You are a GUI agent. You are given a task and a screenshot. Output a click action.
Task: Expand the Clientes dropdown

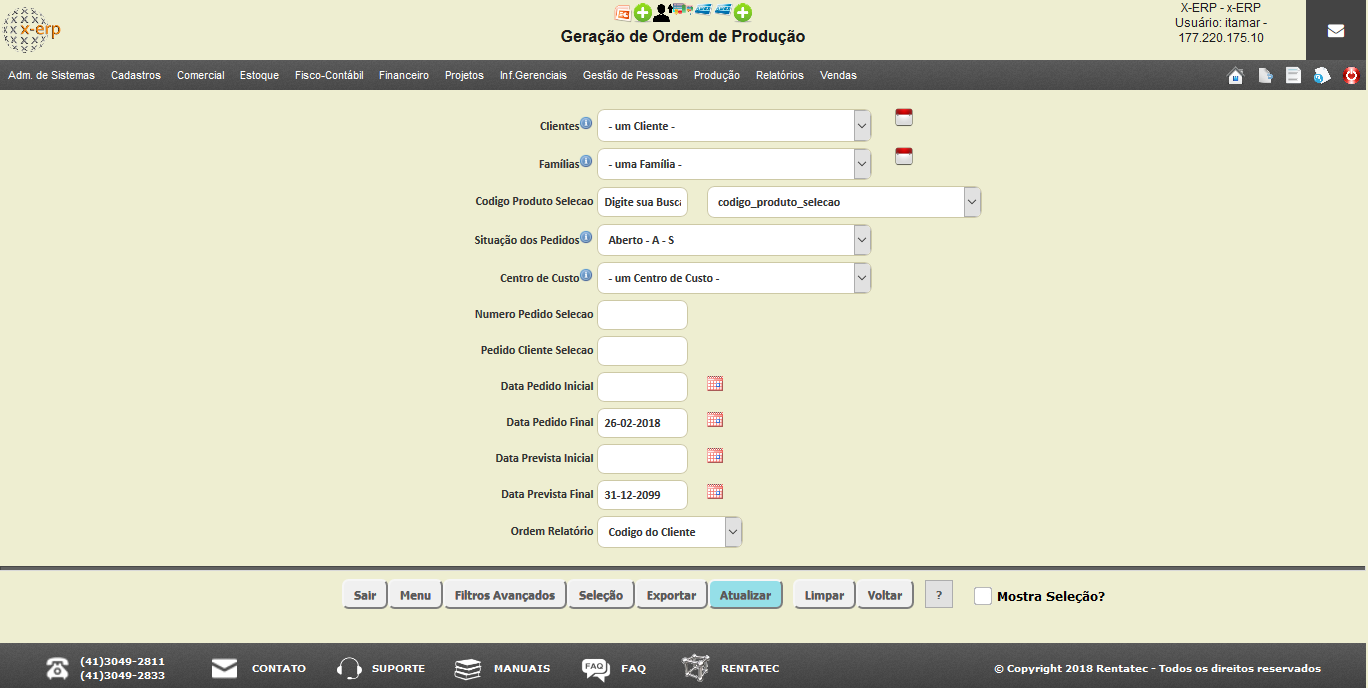[734, 126]
